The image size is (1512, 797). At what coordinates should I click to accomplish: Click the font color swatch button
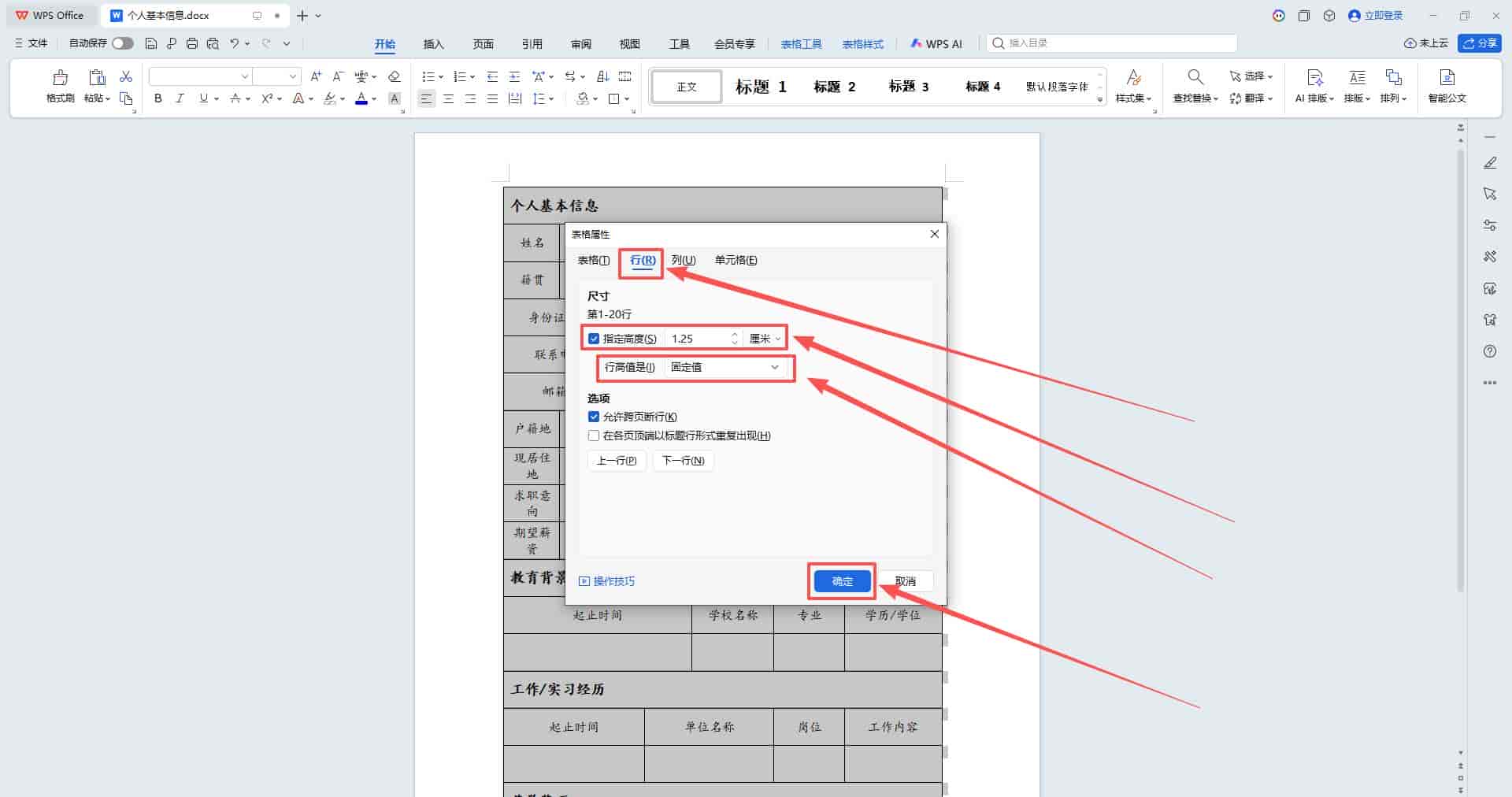(361, 98)
